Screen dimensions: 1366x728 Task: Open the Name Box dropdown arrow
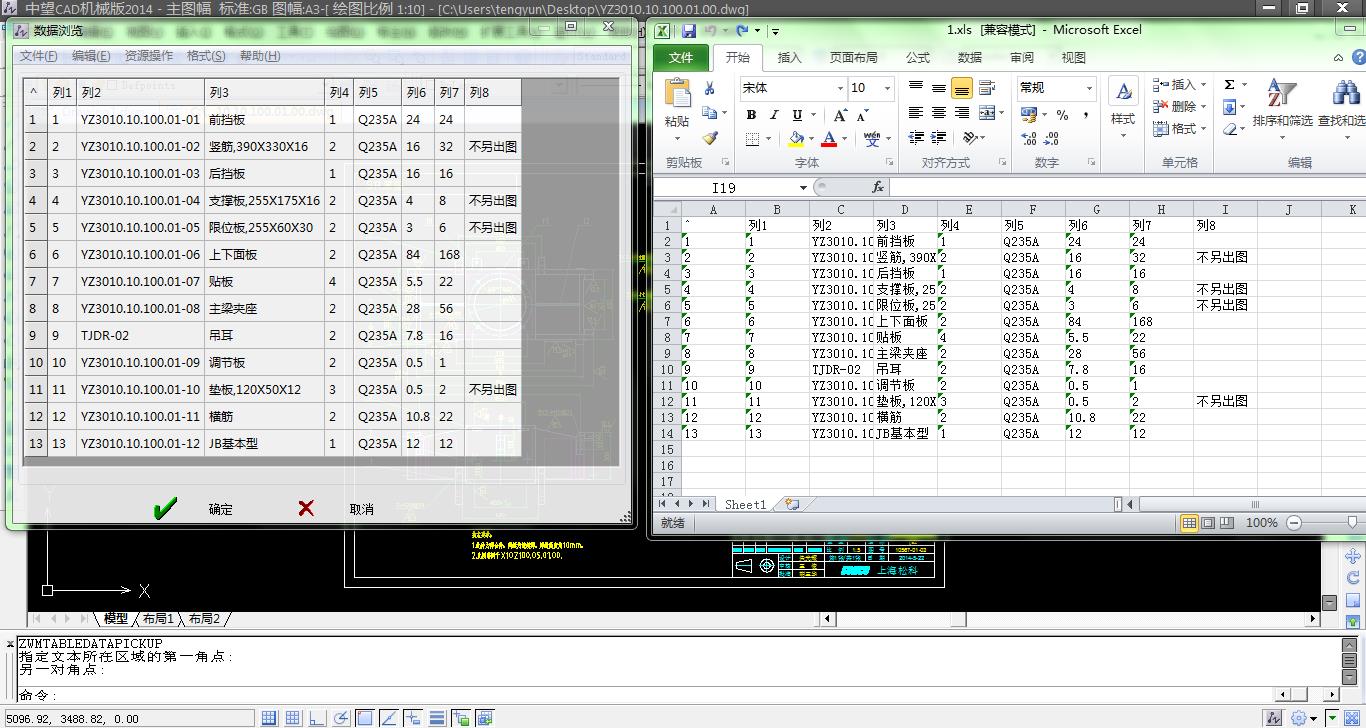[802, 188]
